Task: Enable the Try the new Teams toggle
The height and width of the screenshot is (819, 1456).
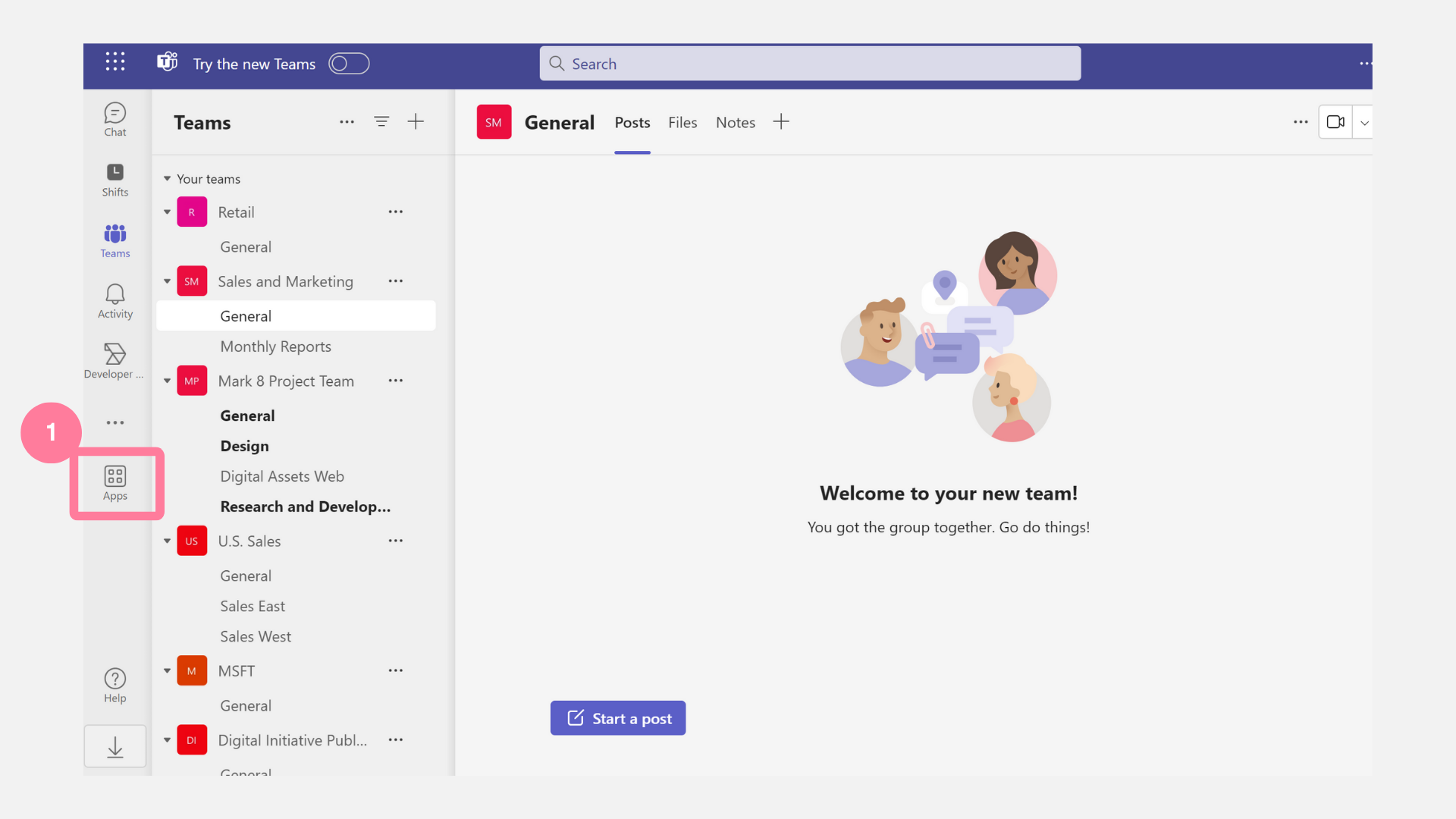Action: click(x=349, y=64)
